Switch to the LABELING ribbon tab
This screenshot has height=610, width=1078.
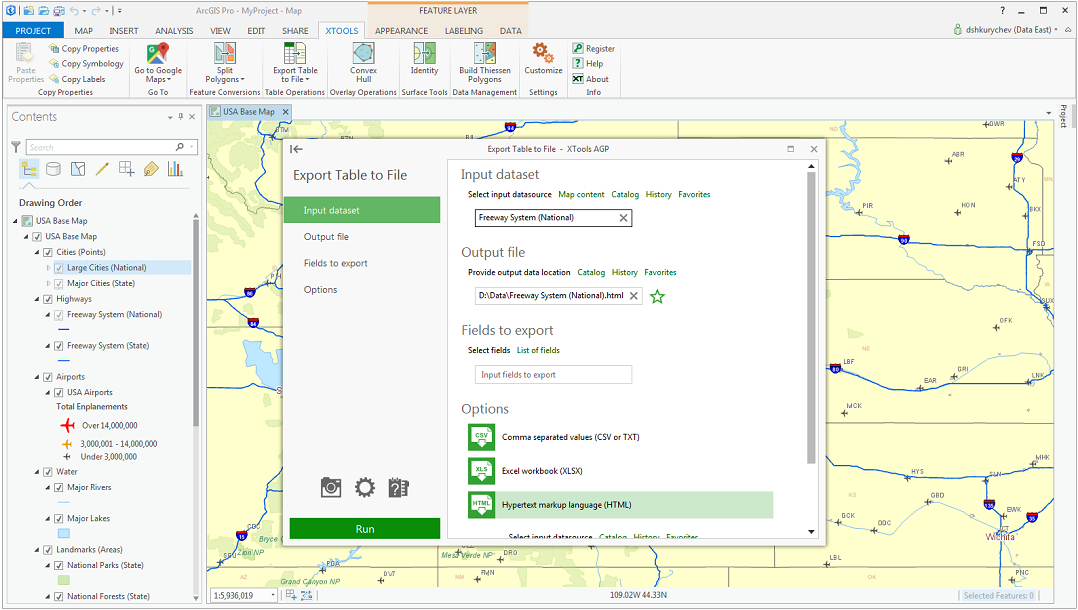(x=464, y=30)
